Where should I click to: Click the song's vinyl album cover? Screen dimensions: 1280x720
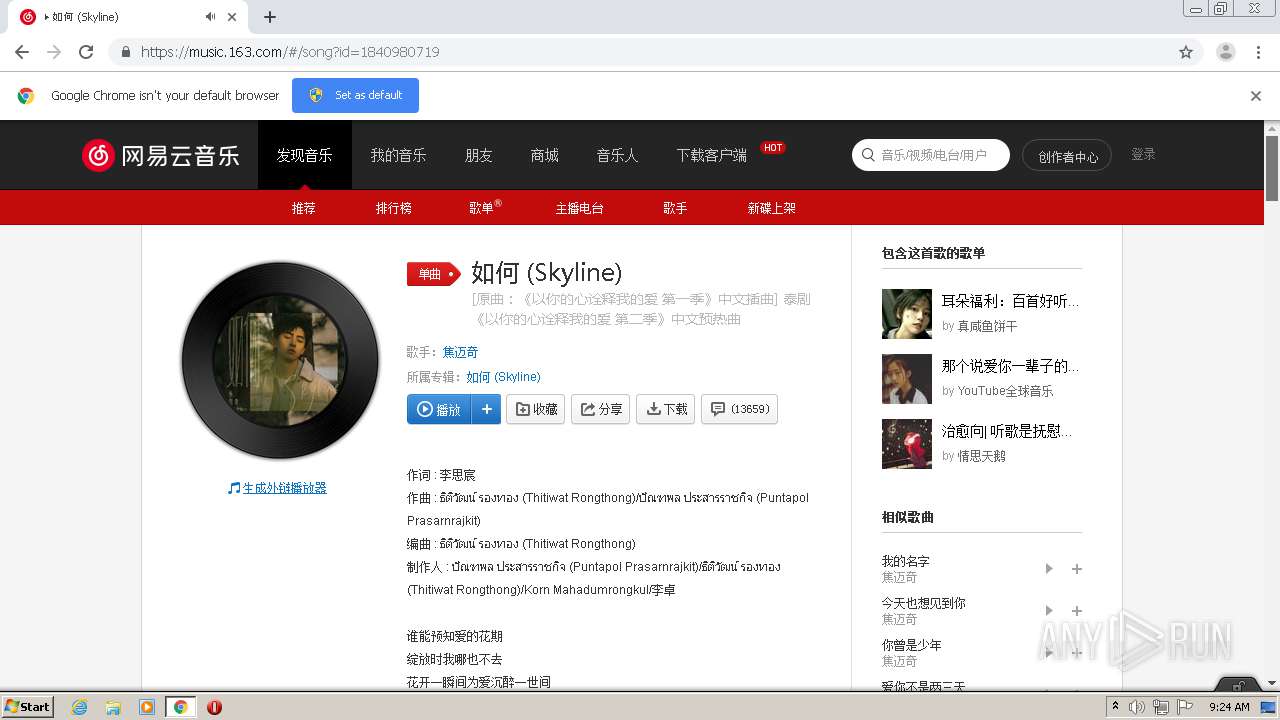pyautogui.click(x=280, y=361)
